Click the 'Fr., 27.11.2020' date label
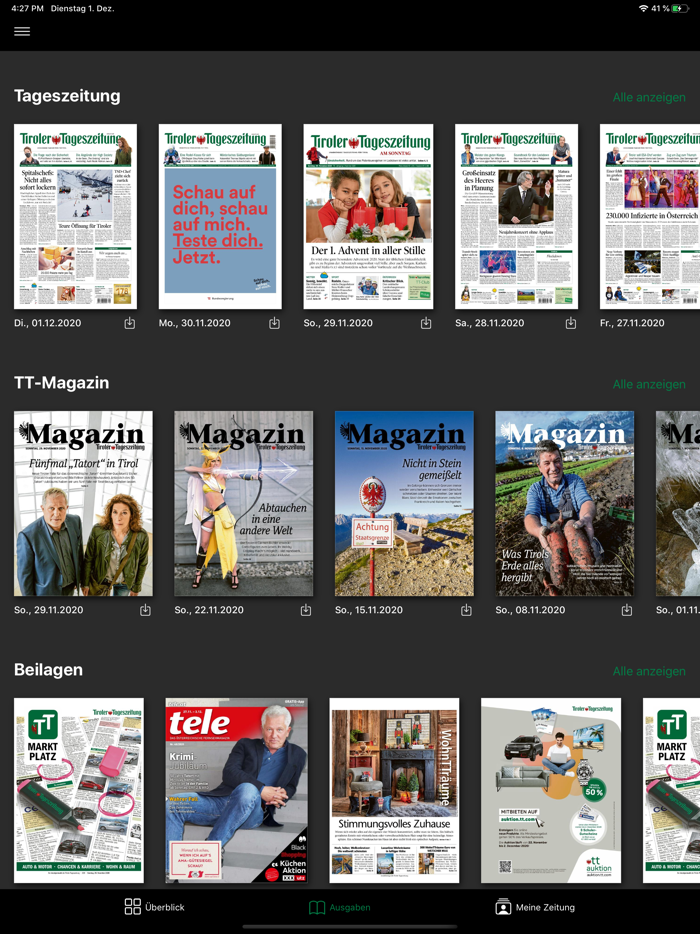 pos(632,323)
